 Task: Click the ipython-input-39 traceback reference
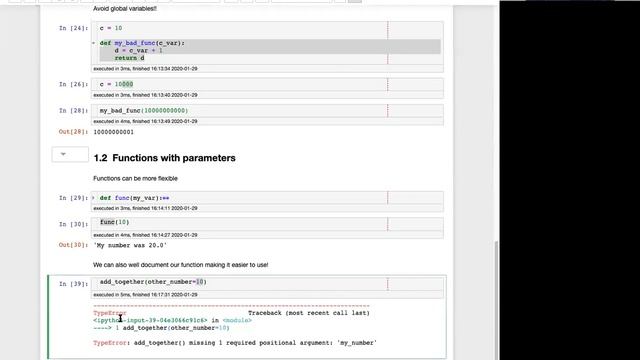click(x=150, y=320)
